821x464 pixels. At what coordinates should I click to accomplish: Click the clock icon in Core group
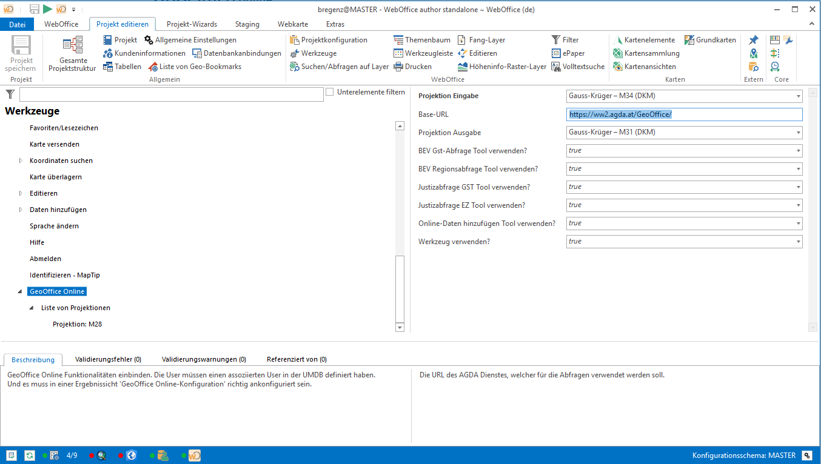coord(775,67)
